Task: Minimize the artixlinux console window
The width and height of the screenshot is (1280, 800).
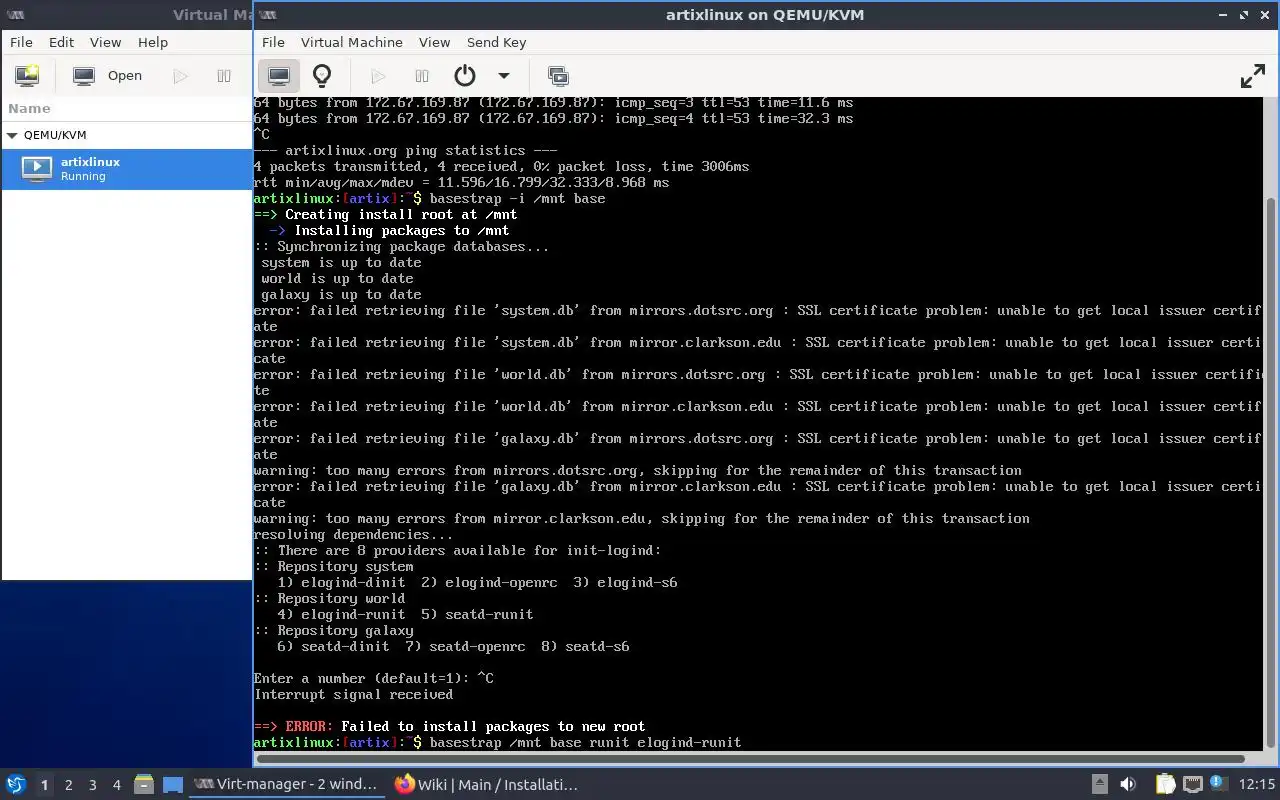Action: pos(1223,15)
